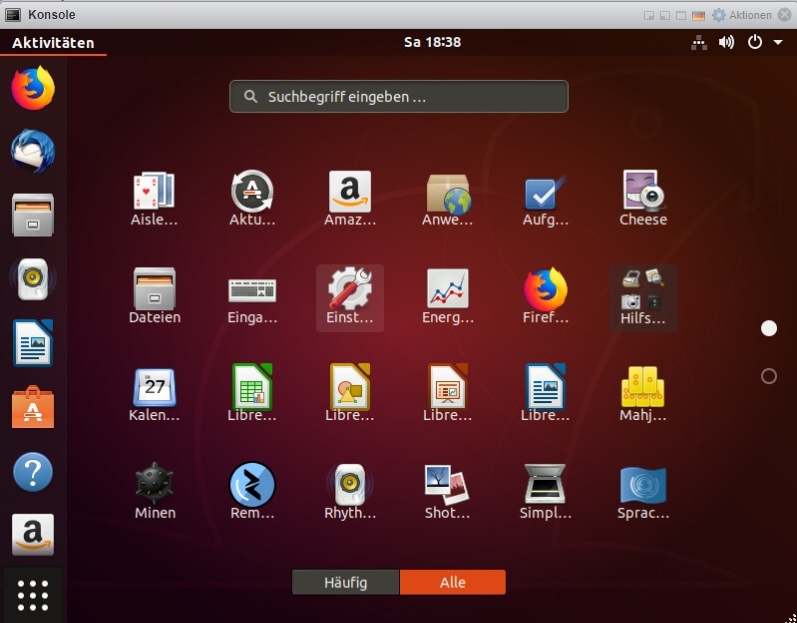Open the network status icon in top bar
This screenshot has width=797, height=623.
(699, 43)
